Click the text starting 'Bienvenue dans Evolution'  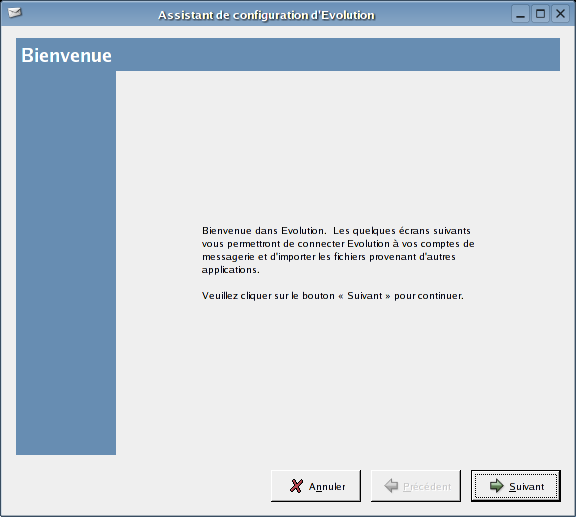[x=338, y=250]
